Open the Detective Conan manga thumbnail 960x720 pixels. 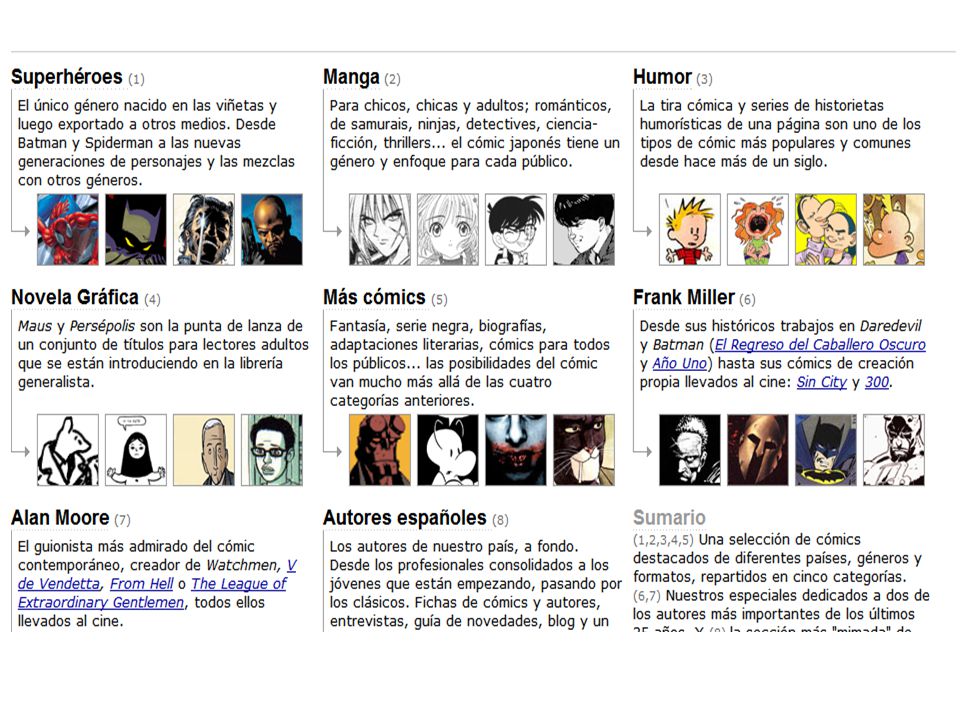[x=516, y=230]
